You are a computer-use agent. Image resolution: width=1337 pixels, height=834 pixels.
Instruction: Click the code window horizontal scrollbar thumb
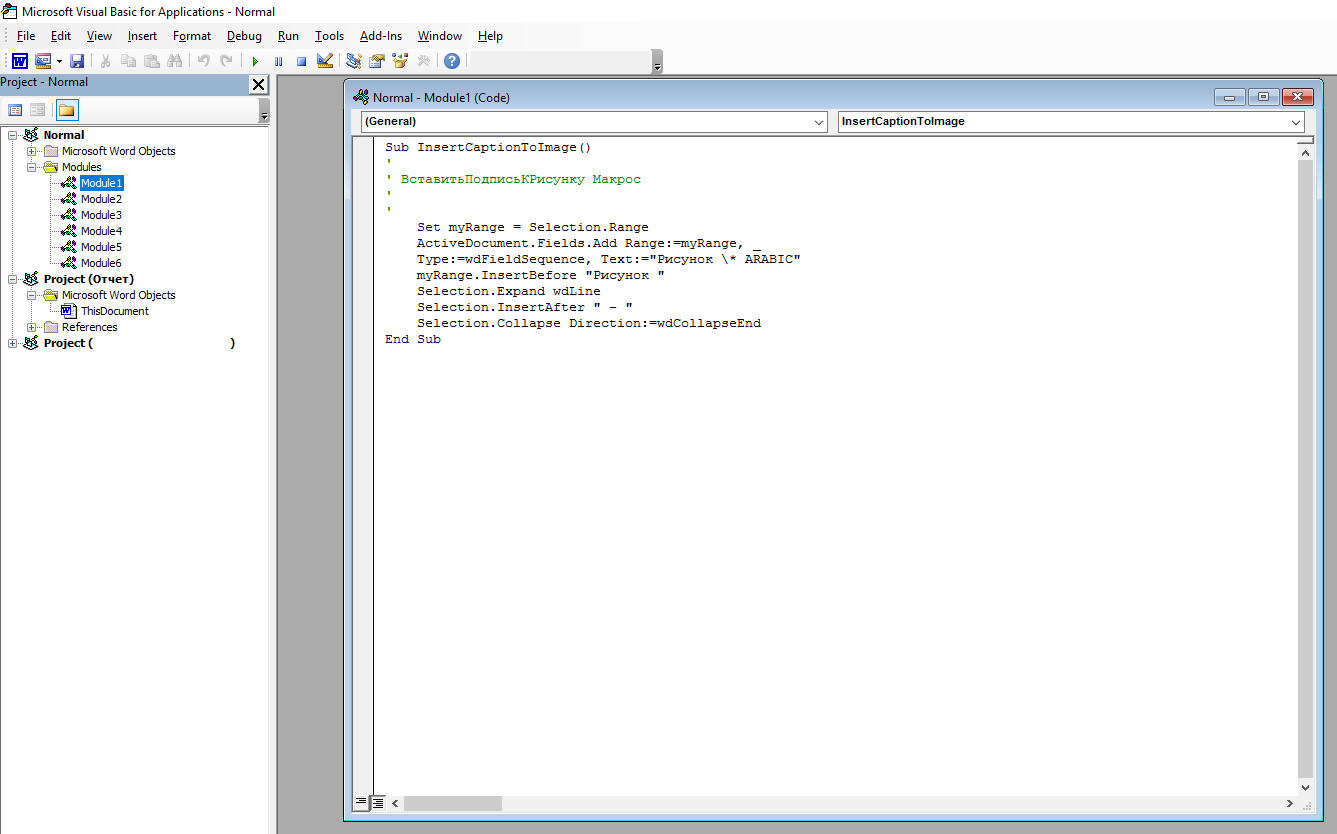pos(452,803)
